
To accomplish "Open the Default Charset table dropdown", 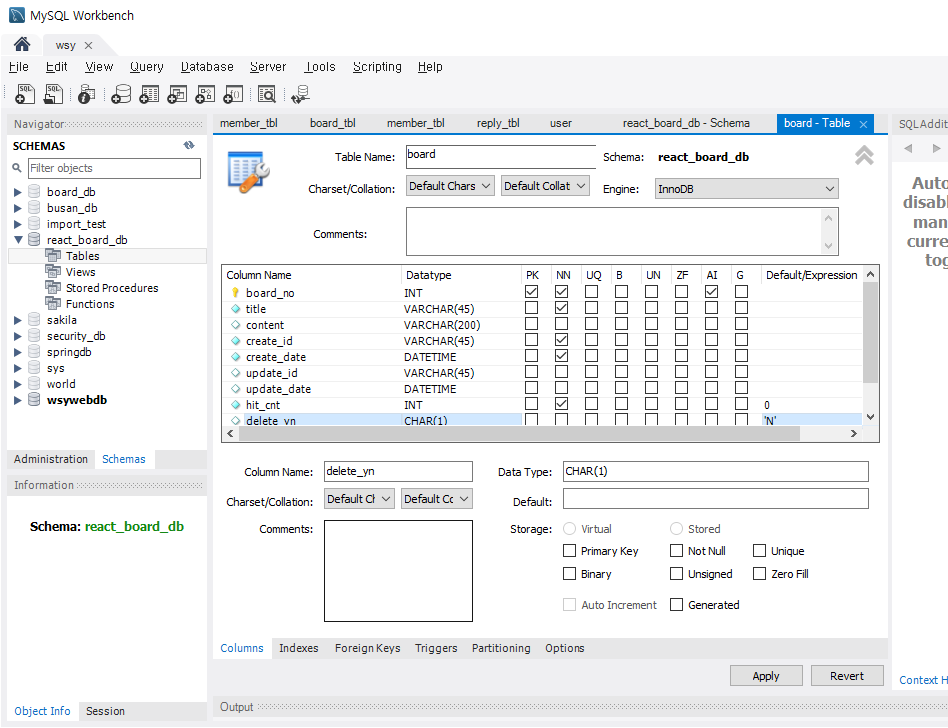I will (x=450, y=186).
